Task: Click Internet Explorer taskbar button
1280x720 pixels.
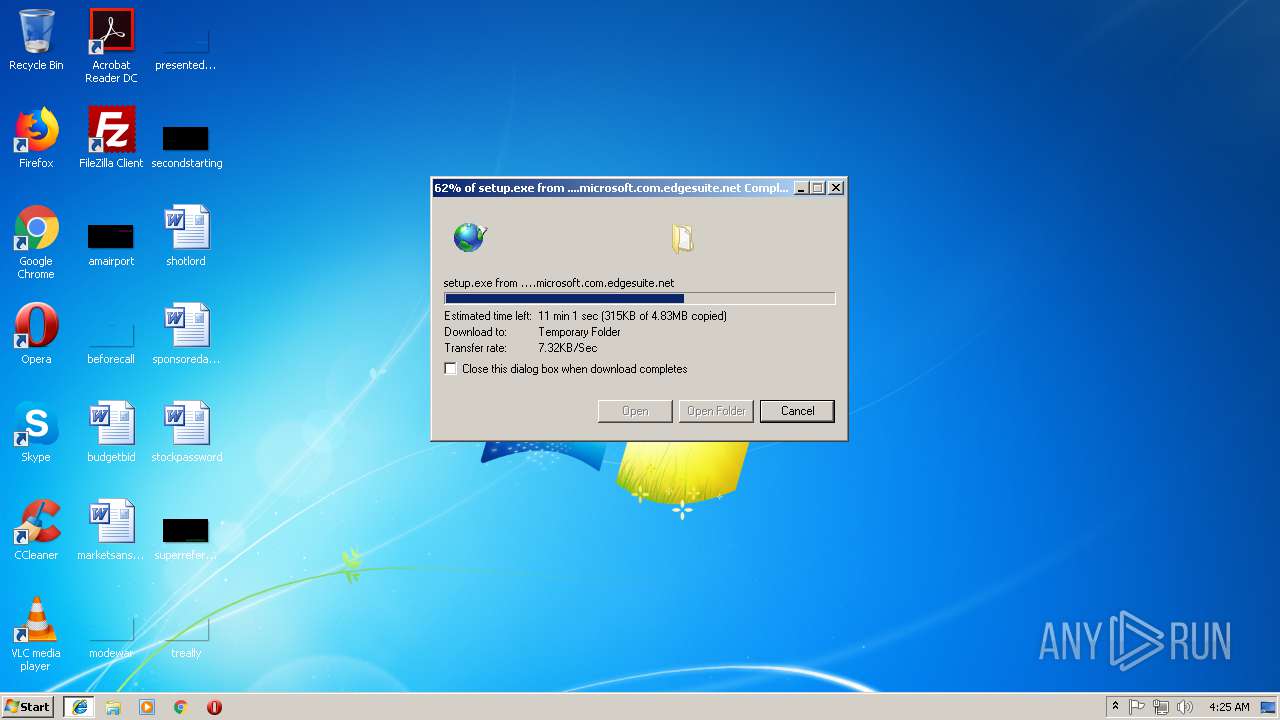Action: pos(80,707)
